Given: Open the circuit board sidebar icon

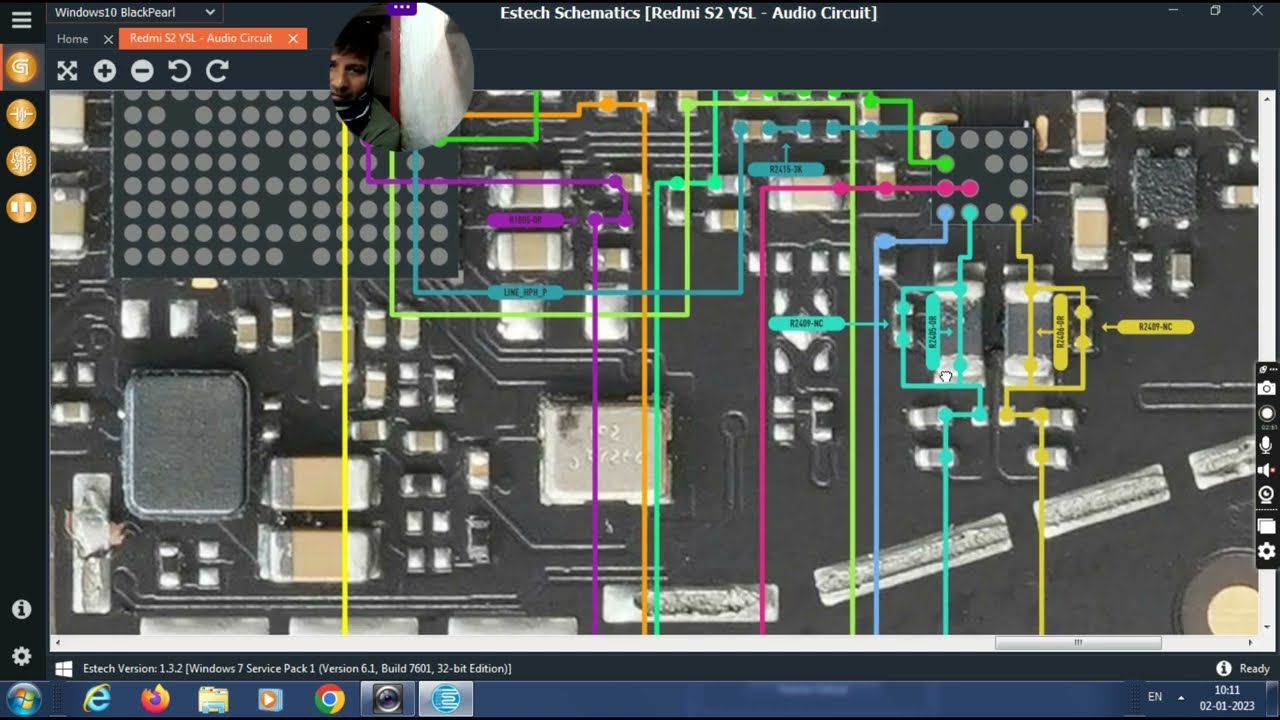Looking at the screenshot, I should point(21,161).
